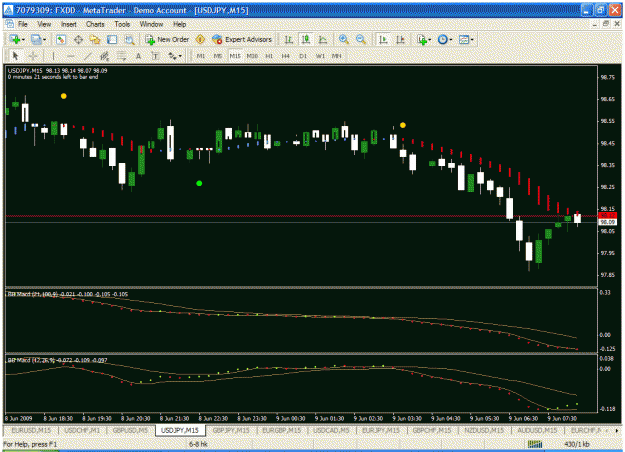Click the New Order button

(167, 39)
